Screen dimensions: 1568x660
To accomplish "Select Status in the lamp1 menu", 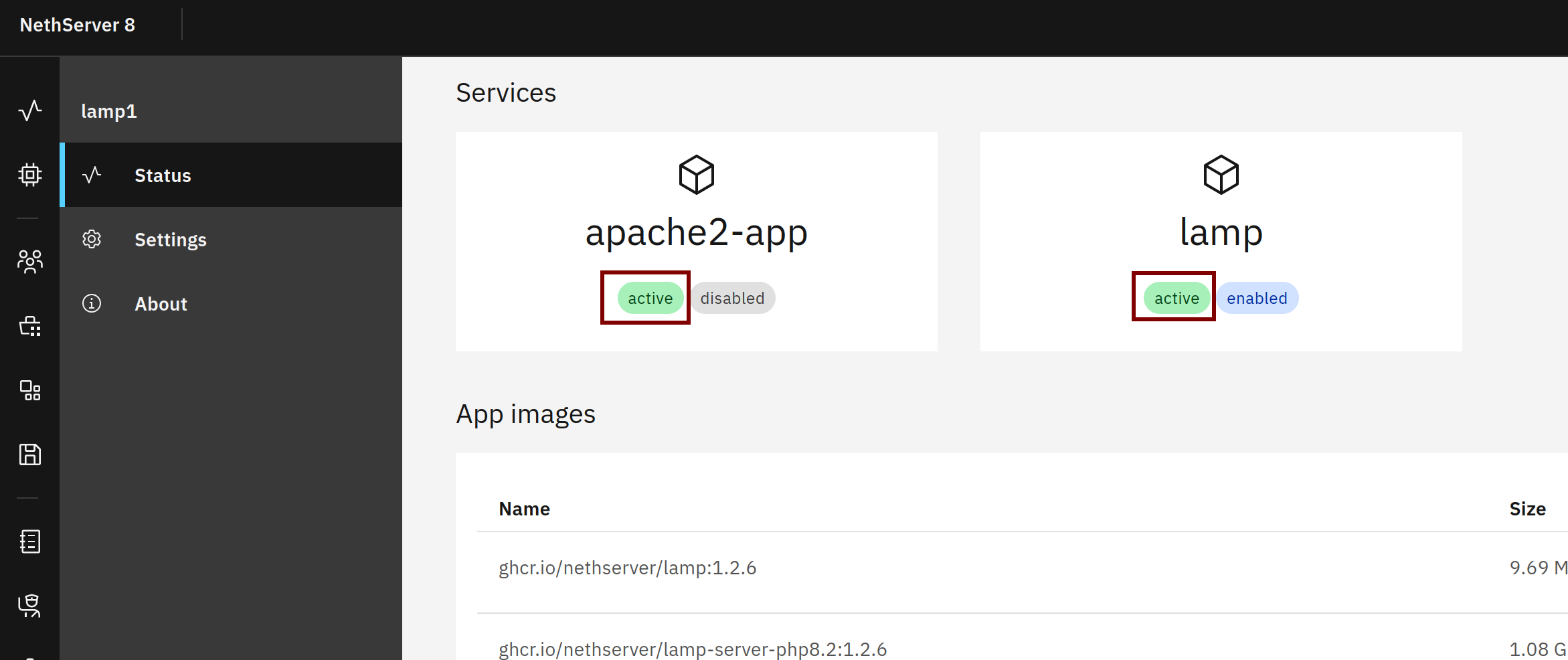I will pos(163,175).
